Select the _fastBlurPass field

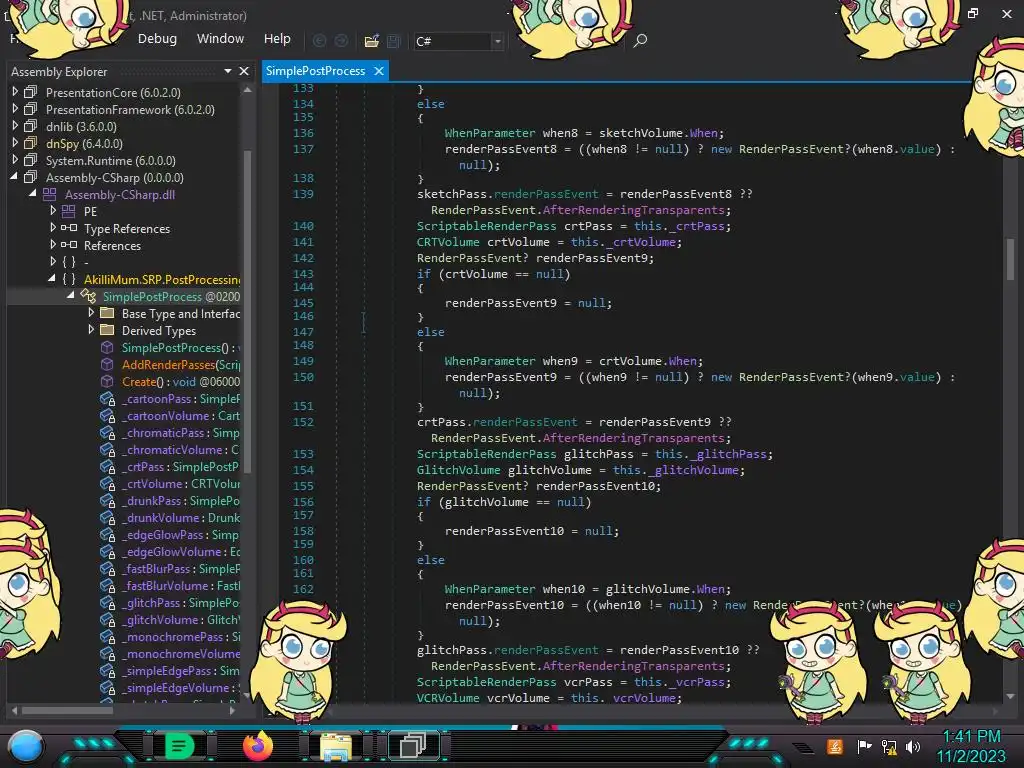[x=181, y=568]
